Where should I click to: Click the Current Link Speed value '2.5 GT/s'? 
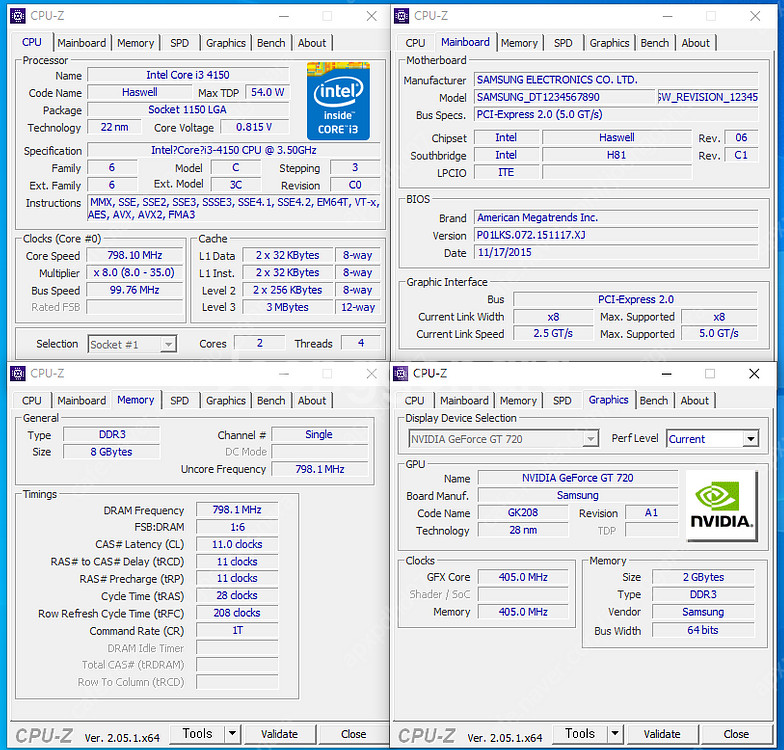553,334
